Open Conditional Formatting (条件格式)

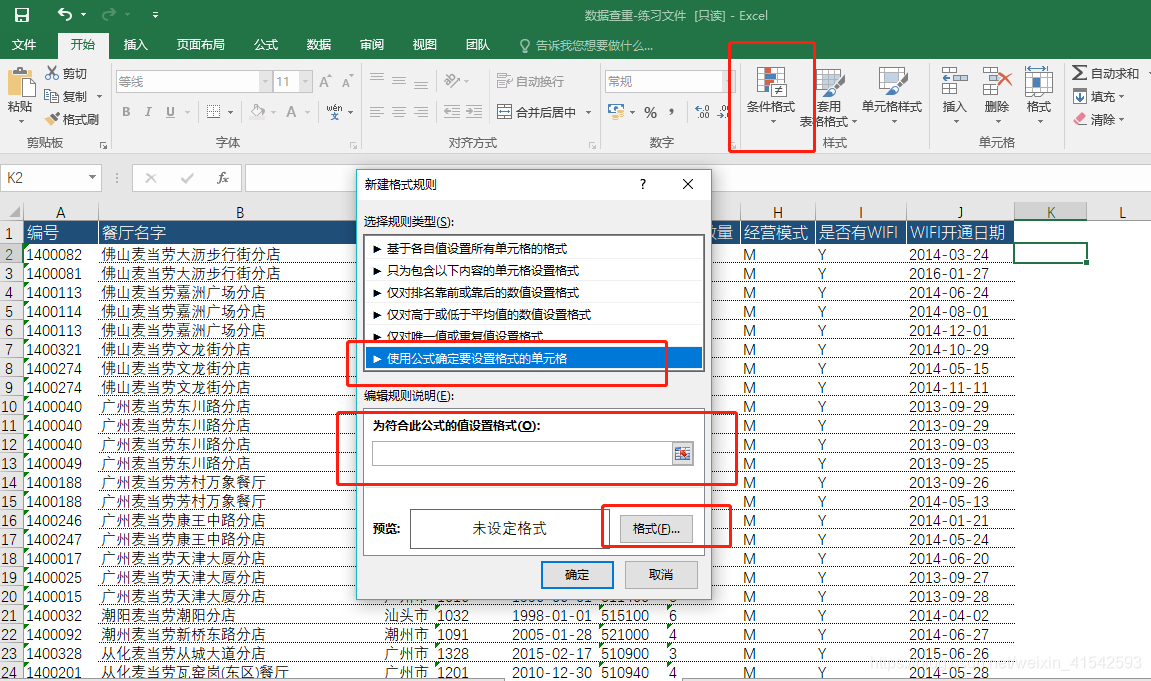[771, 94]
